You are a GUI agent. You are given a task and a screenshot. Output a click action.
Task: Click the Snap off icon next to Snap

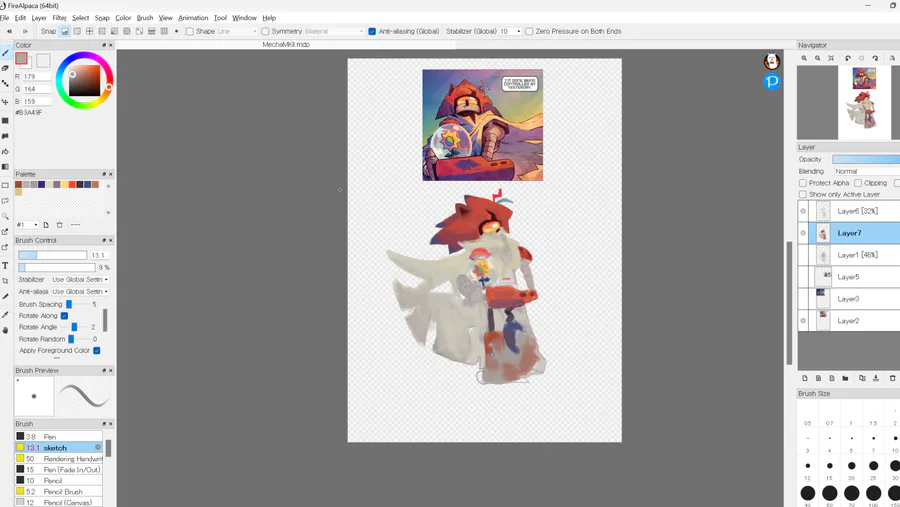click(x=65, y=32)
